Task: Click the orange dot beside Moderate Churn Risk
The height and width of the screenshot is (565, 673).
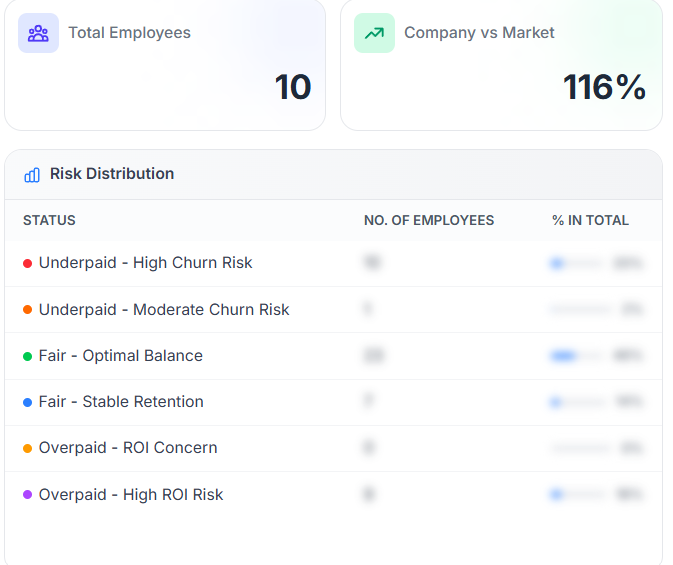Action: [x=28, y=310]
